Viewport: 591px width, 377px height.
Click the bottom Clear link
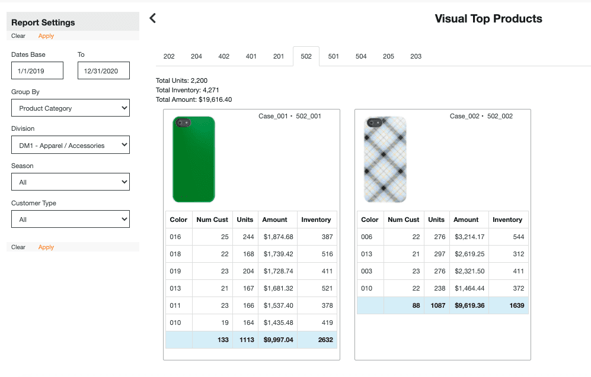pyautogui.click(x=18, y=247)
